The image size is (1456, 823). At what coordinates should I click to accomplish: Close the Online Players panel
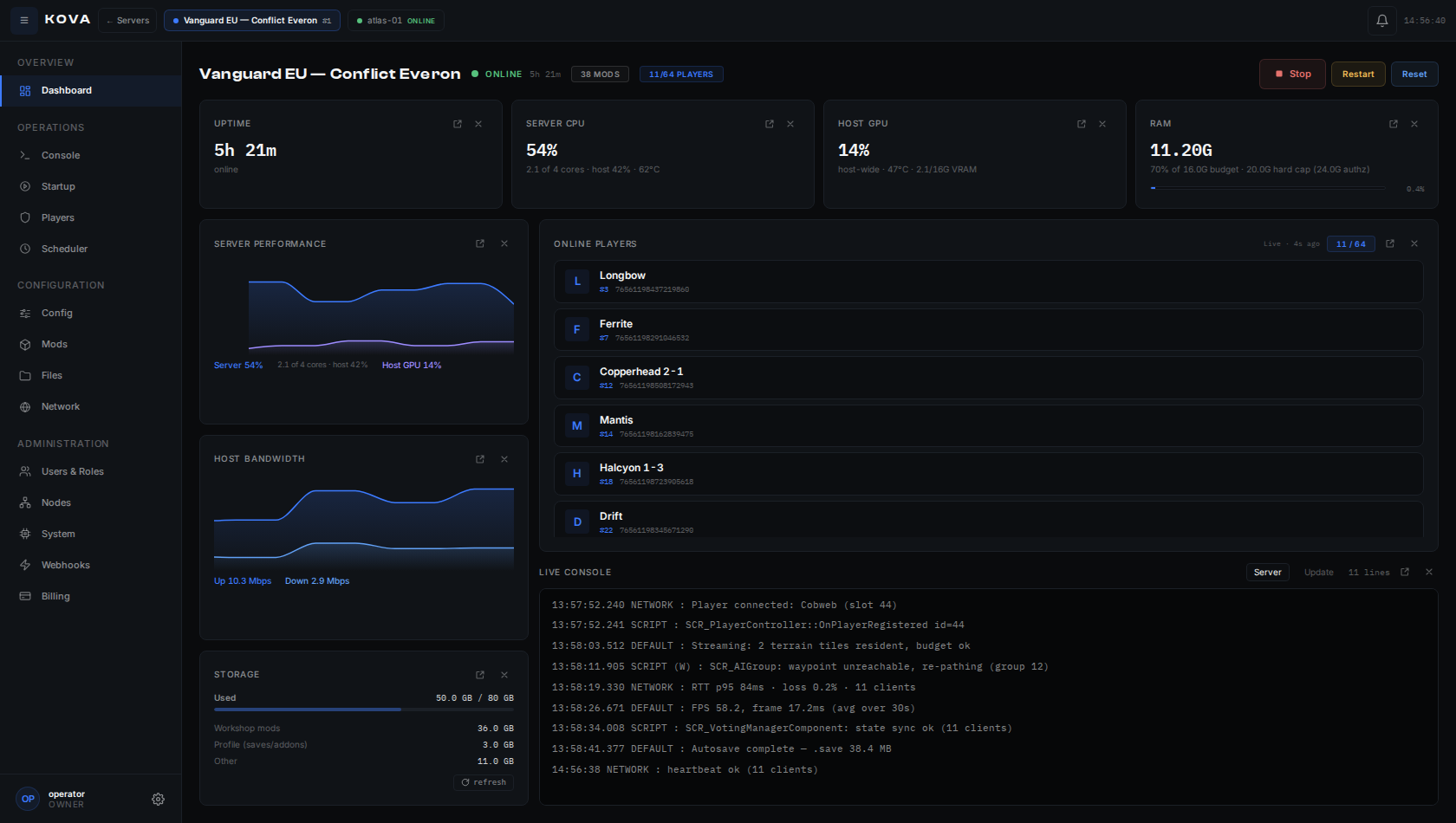coord(1414,243)
